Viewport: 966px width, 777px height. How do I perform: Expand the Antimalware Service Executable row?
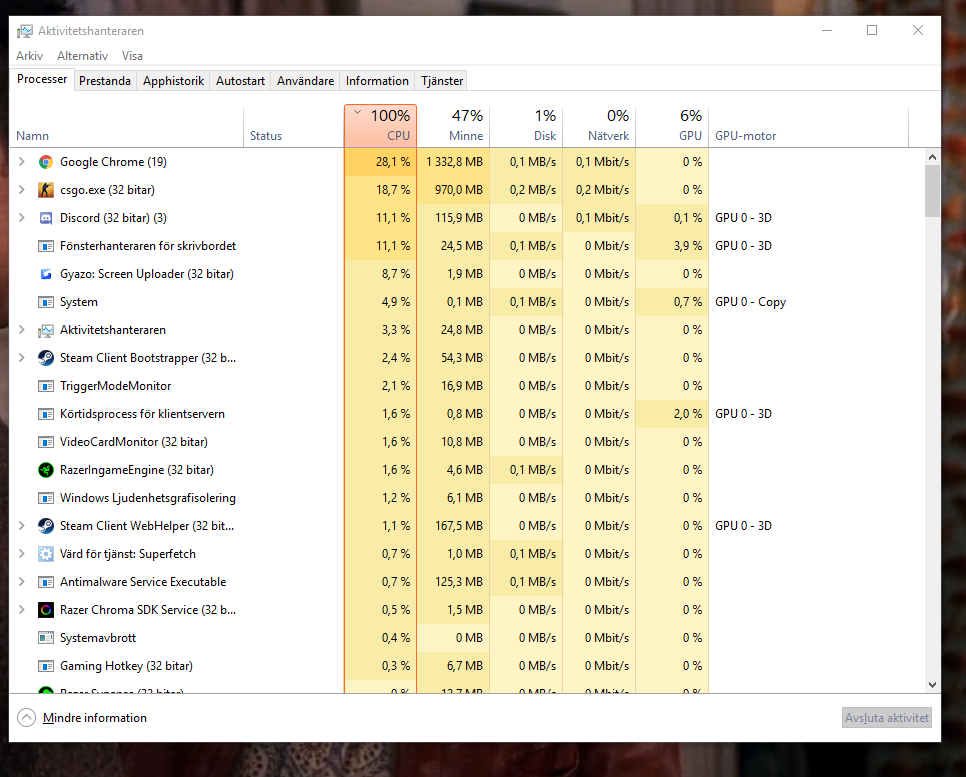22,582
